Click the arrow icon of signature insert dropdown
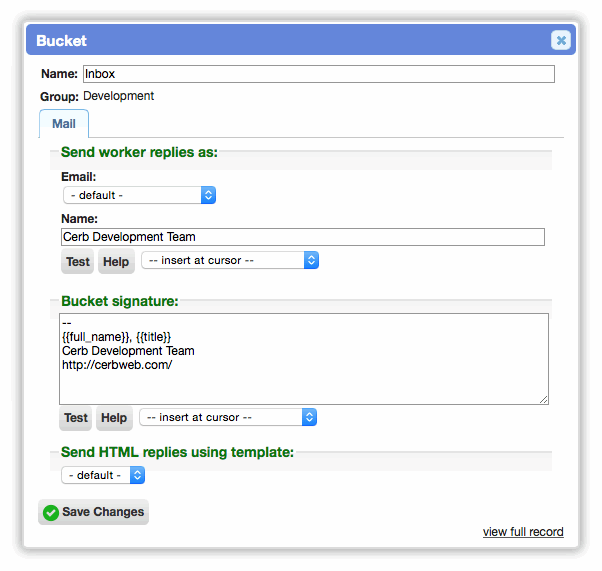This screenshot has width=602, height=571. [x=309, y=417]
